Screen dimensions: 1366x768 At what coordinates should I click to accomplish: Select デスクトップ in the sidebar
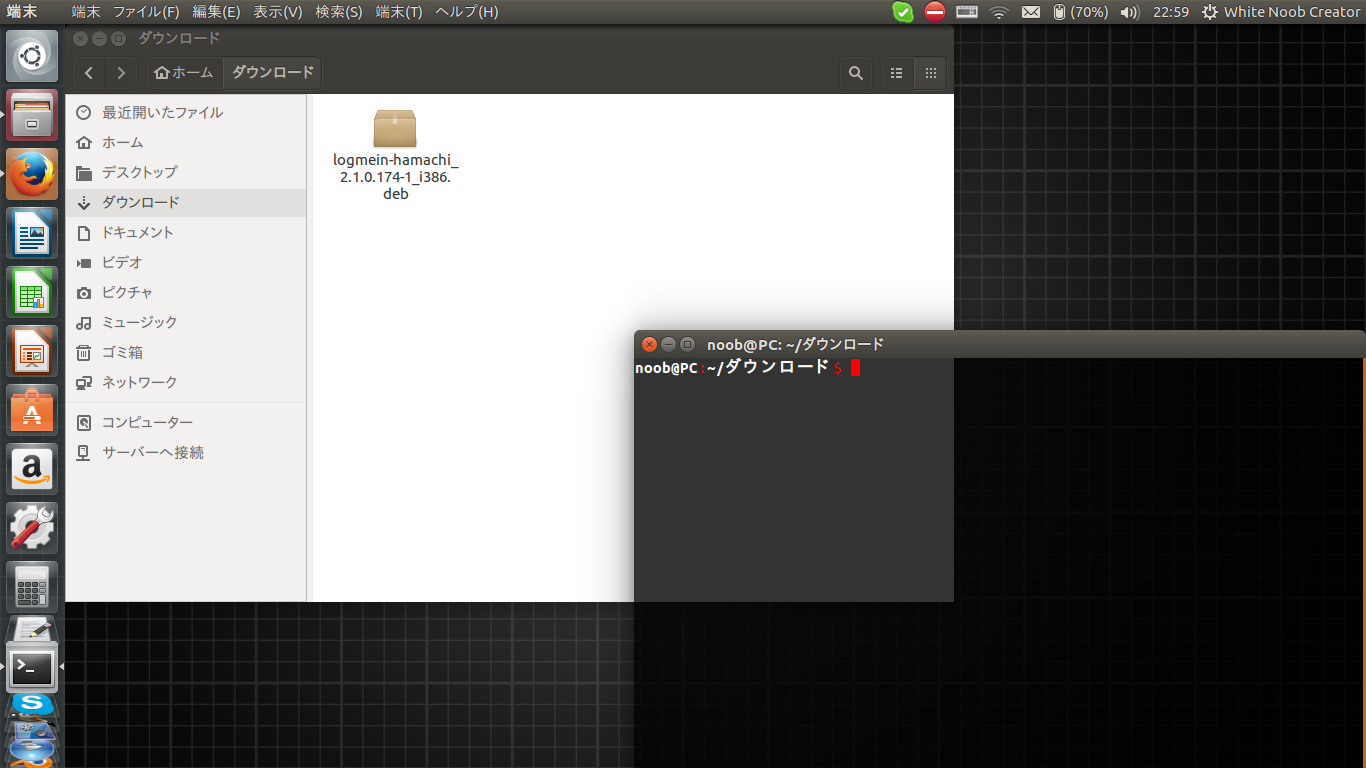(186, 172)
